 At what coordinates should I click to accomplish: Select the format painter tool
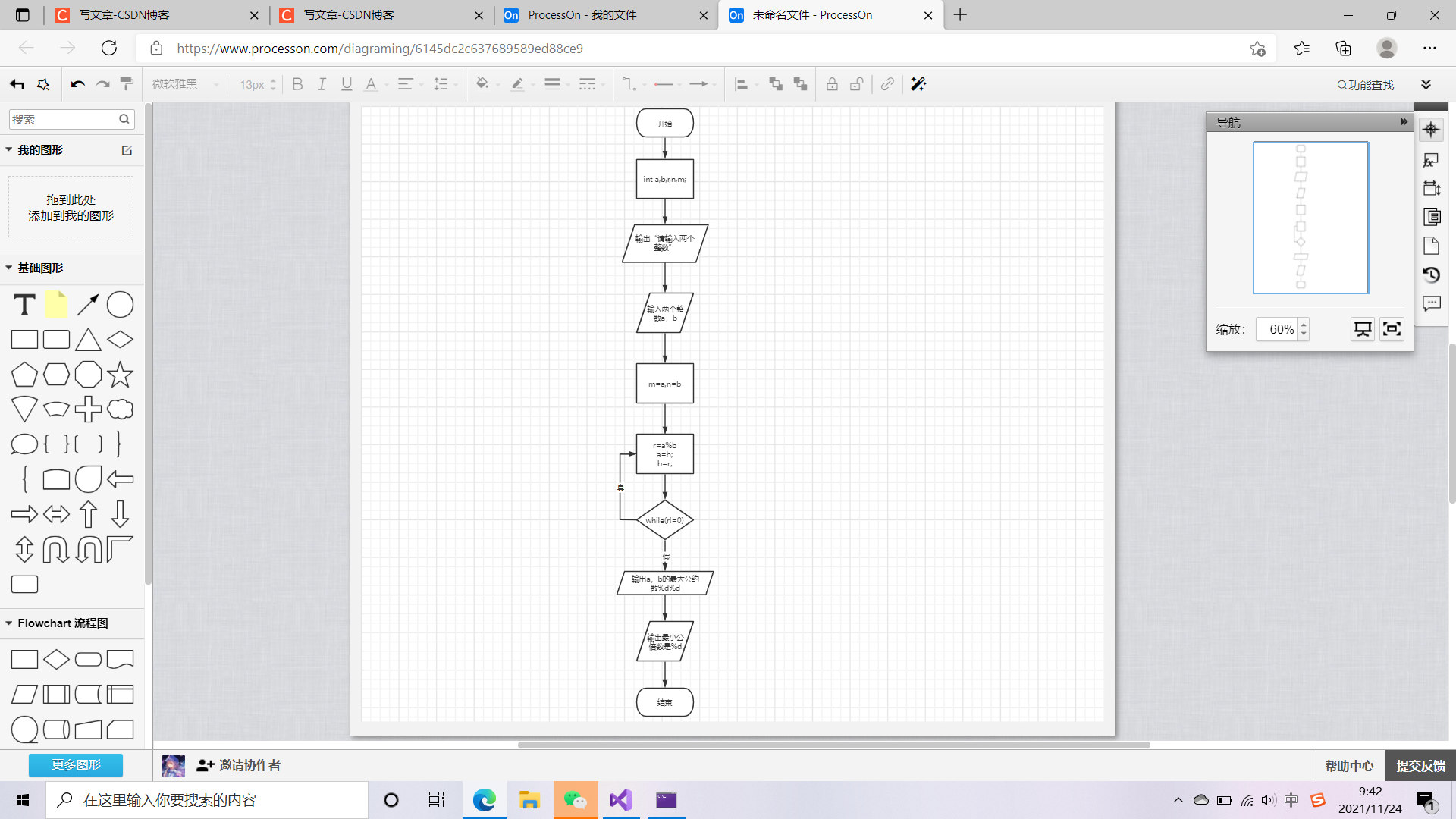[127, 84]
